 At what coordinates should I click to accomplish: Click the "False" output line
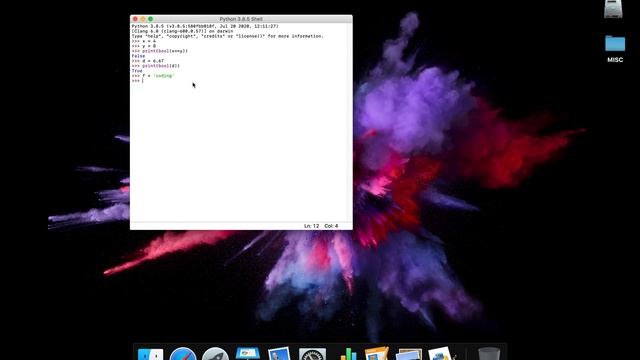click(x=138, y=56)
